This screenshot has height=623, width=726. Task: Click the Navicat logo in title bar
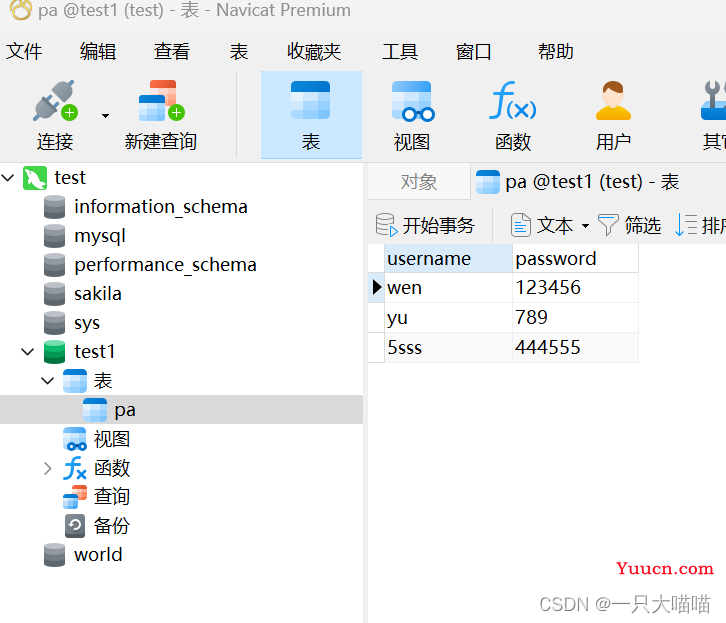click(21, 10)
